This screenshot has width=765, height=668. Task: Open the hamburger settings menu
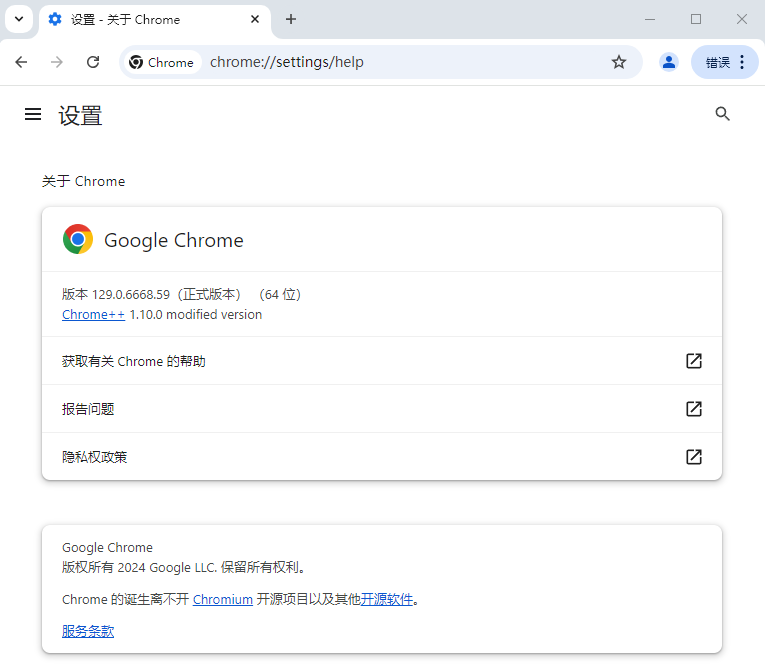pyautogui.click(x=33, y=114)
